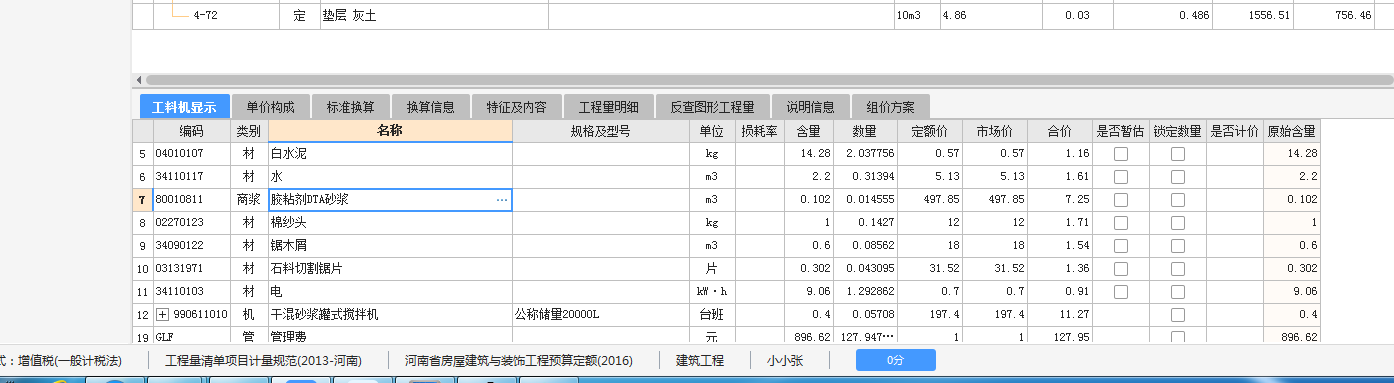Click the 原始含量 column header
Viewport: 1394px width, 383px height.
(1292, 131)
